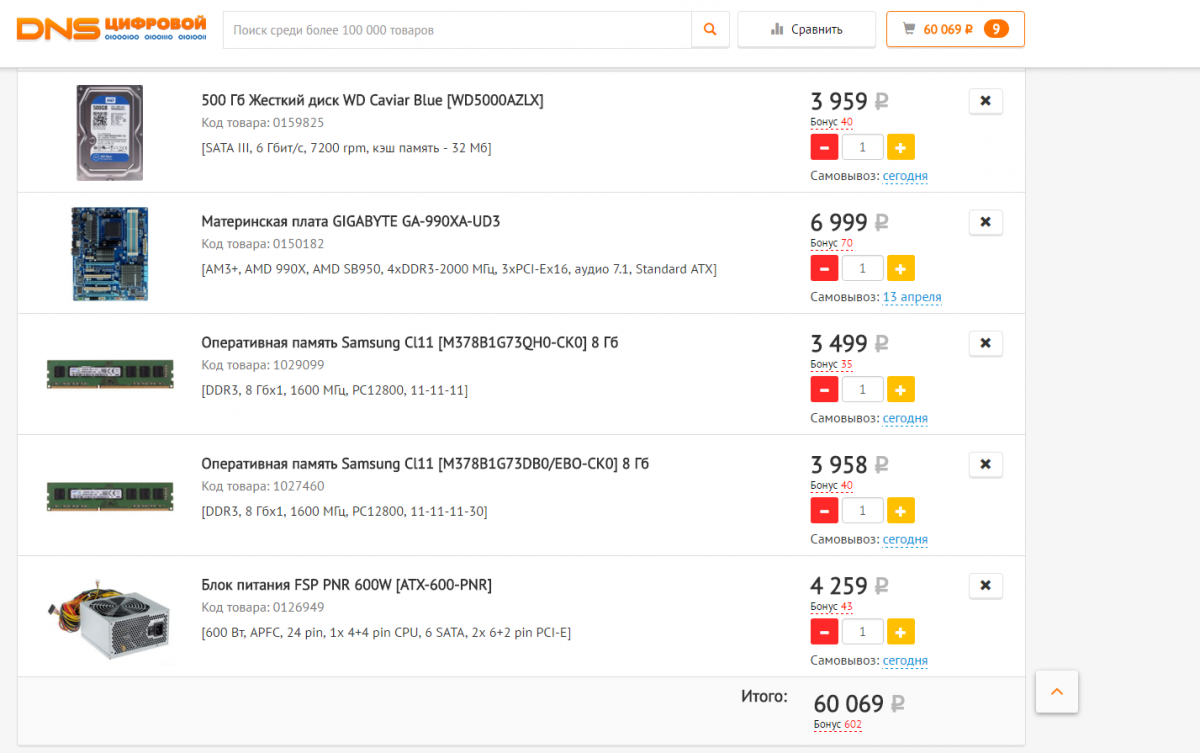Click Бонус 43 under FSP supply price
1200x753 pixels.
click(x=831, y=606)
